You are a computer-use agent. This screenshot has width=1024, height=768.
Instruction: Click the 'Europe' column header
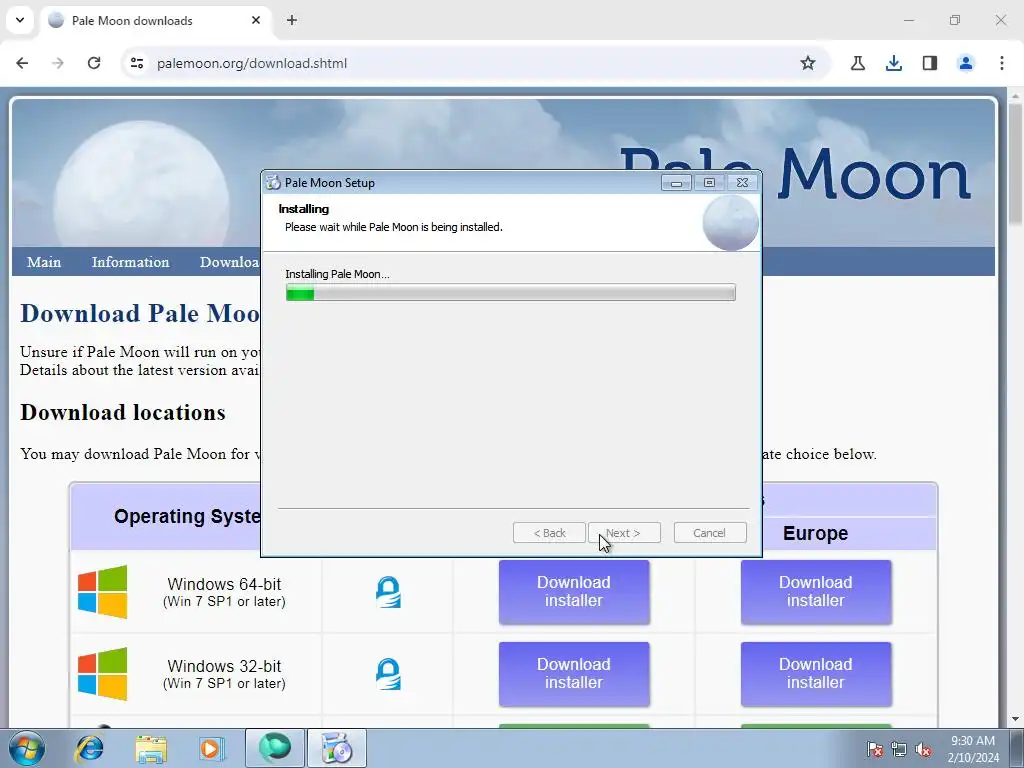815,534
